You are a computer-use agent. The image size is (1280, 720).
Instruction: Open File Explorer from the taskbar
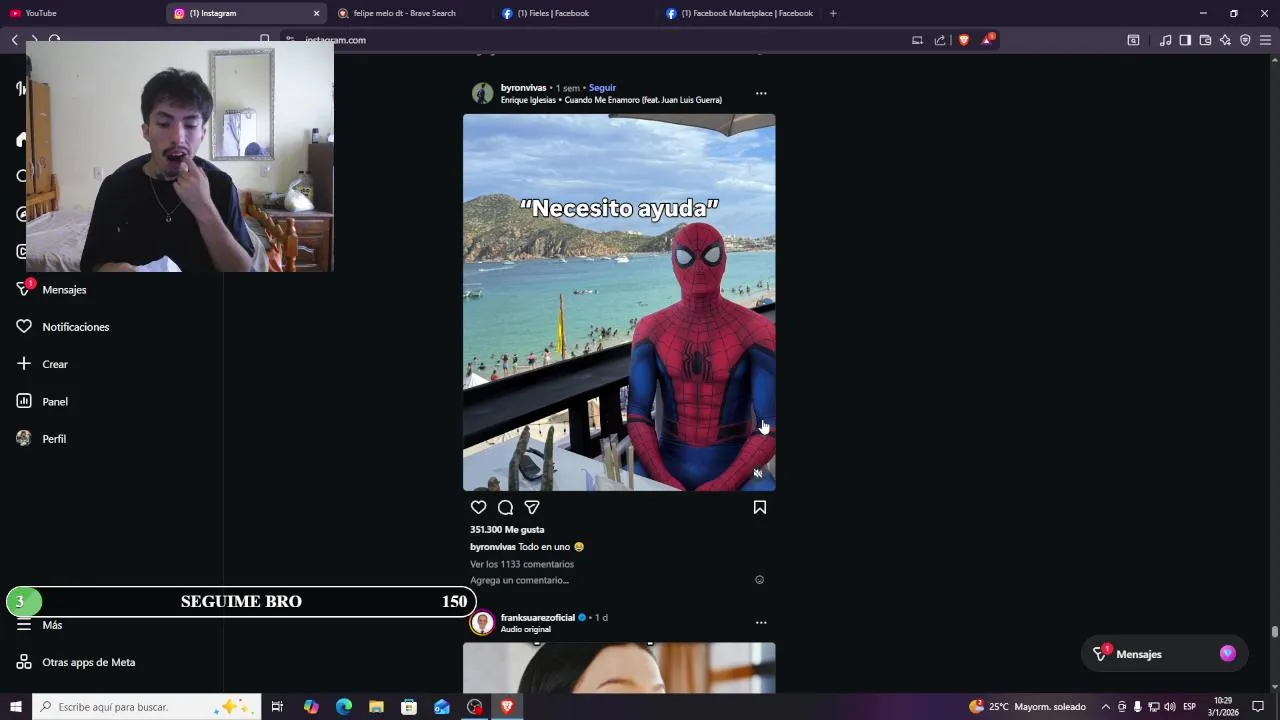point(376,707)
